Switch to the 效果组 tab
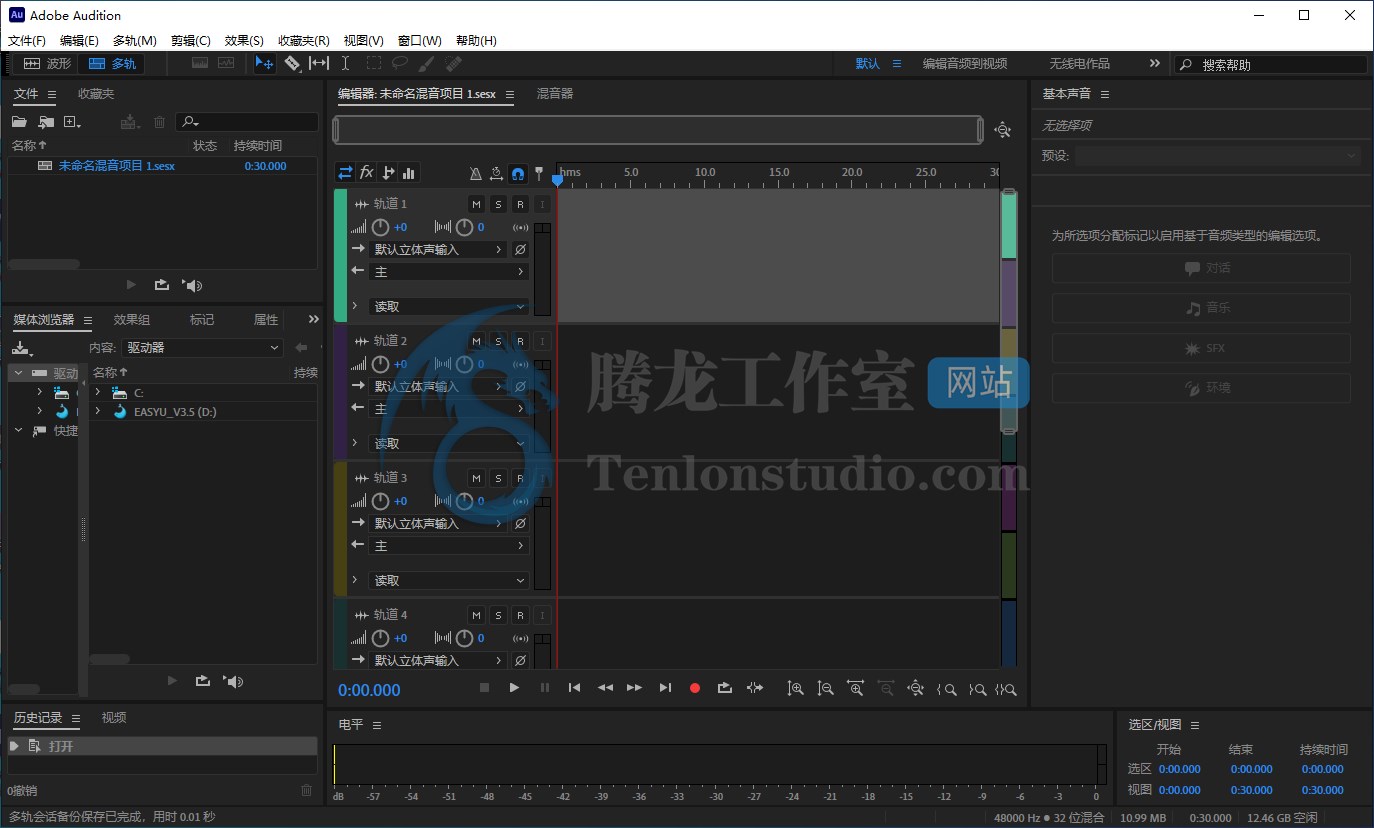Image resolution: width=1374 pixels, height=828 pixels. pyautogui.click(x=132, y=320)
